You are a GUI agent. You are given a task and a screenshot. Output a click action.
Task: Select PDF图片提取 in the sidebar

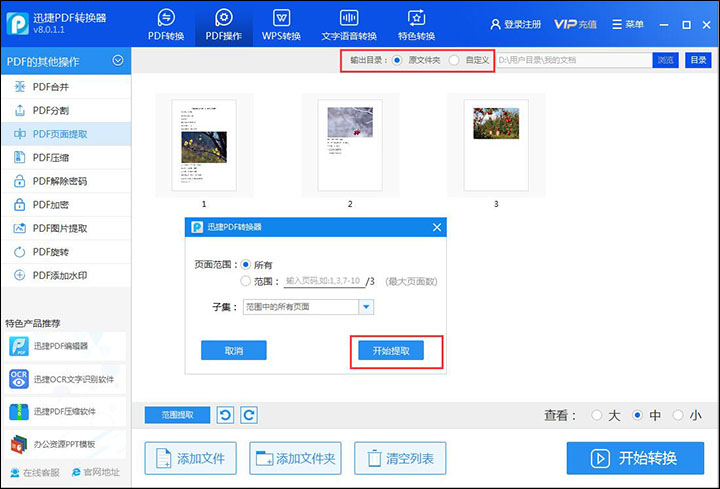tap(66, 228)
